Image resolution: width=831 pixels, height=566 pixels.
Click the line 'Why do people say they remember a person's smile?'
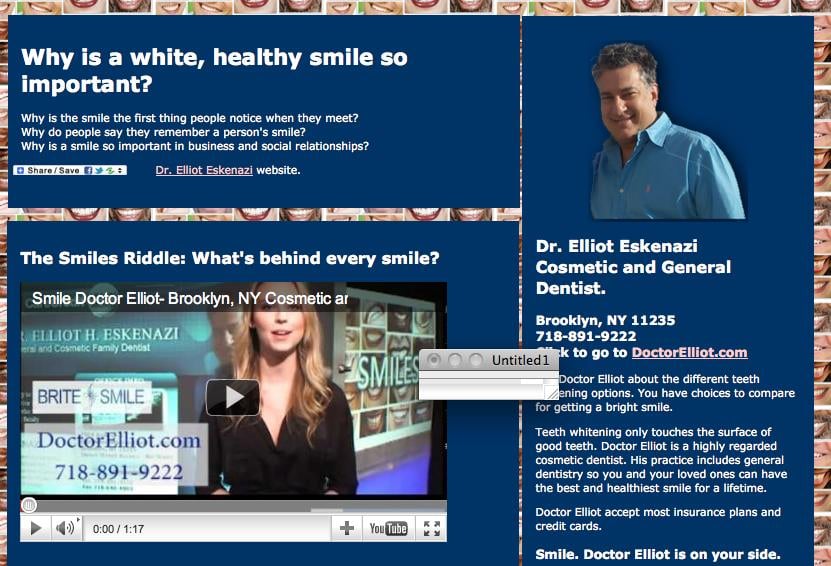(163, 132)
